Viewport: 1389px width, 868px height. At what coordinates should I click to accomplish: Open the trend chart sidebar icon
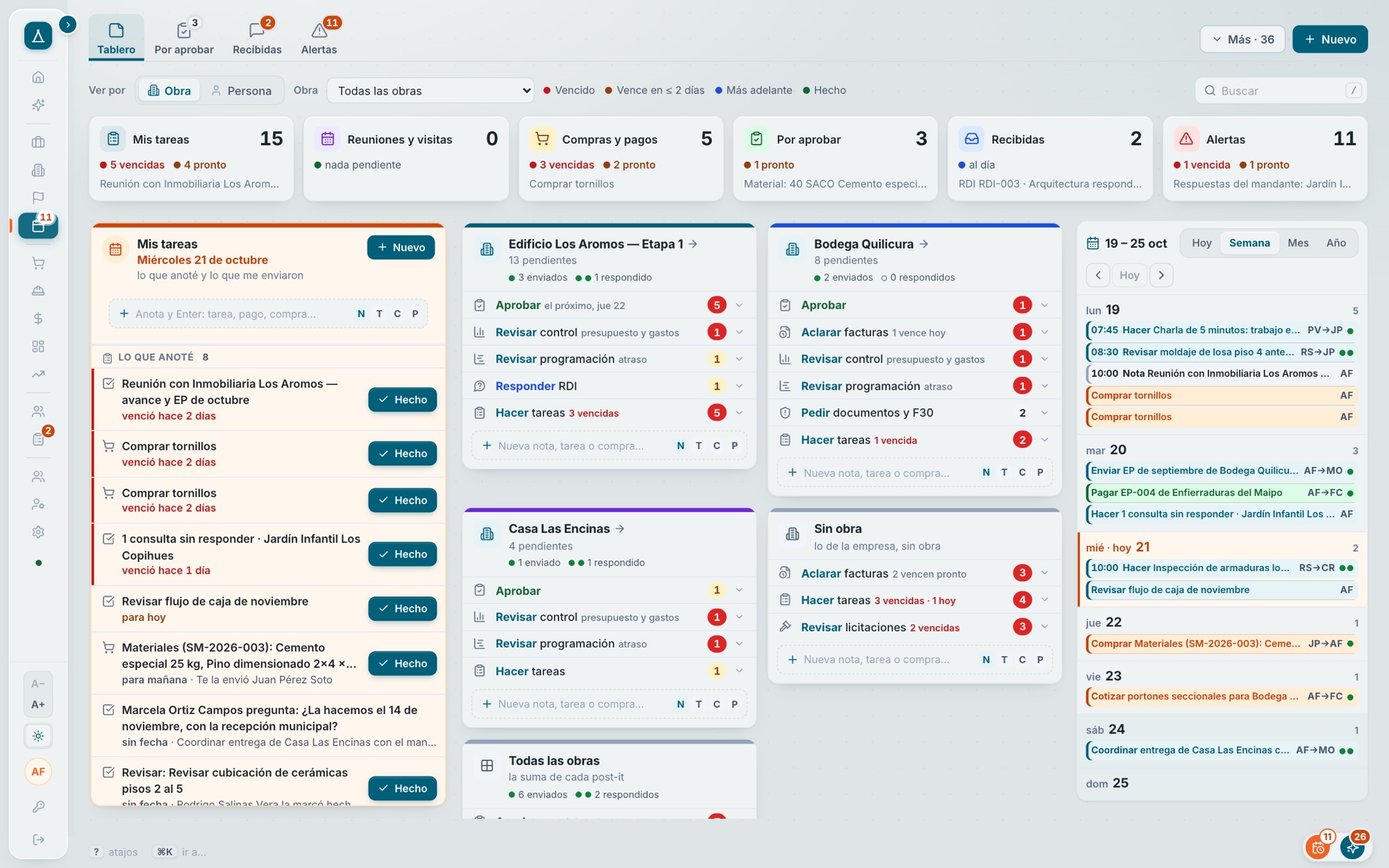pos(38,374)
